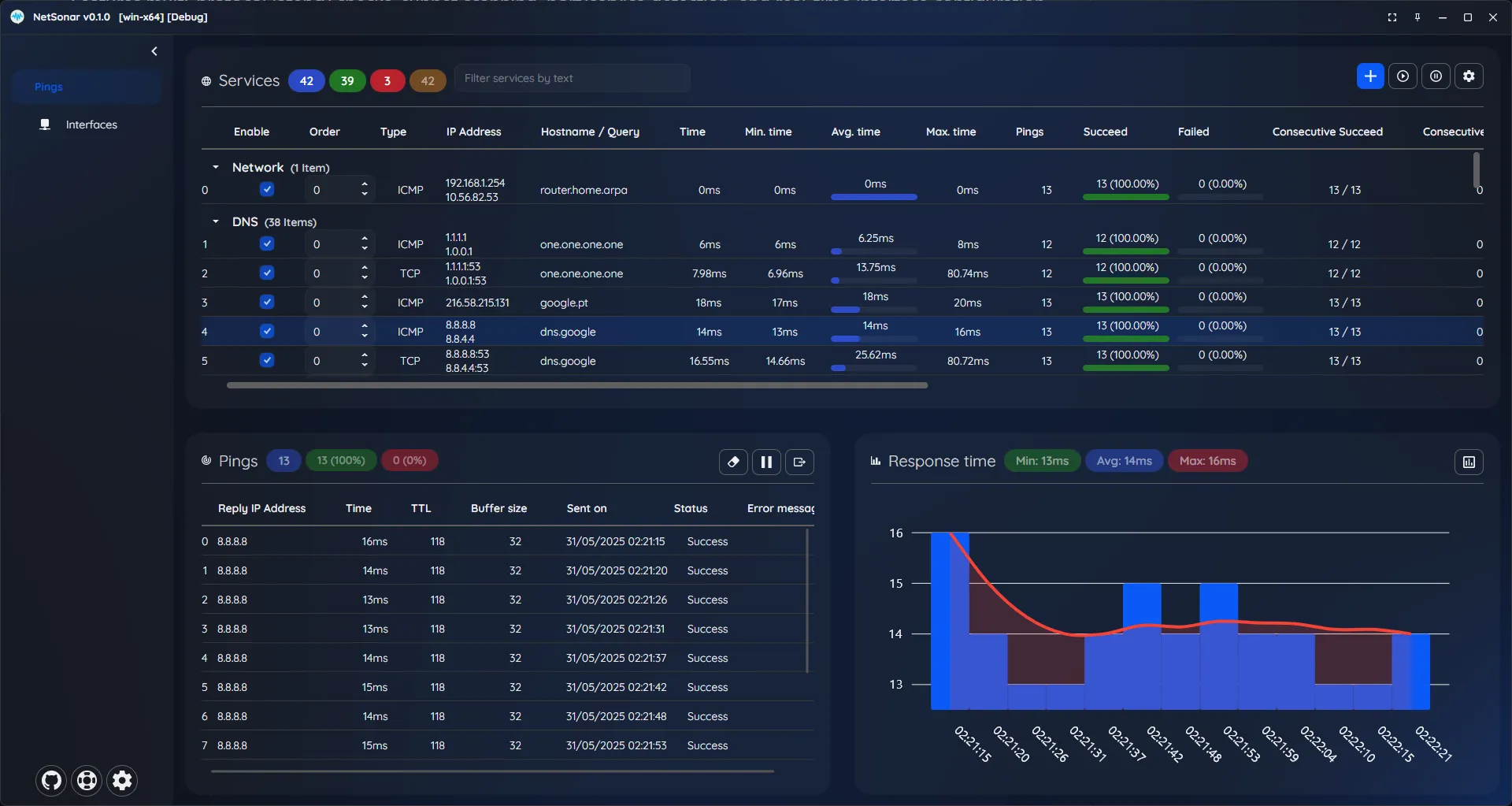The width and height of the screenshot is (1512, 806).
Task: Disable the checkbox for google.pt service
Action: [x=267, y=302]
